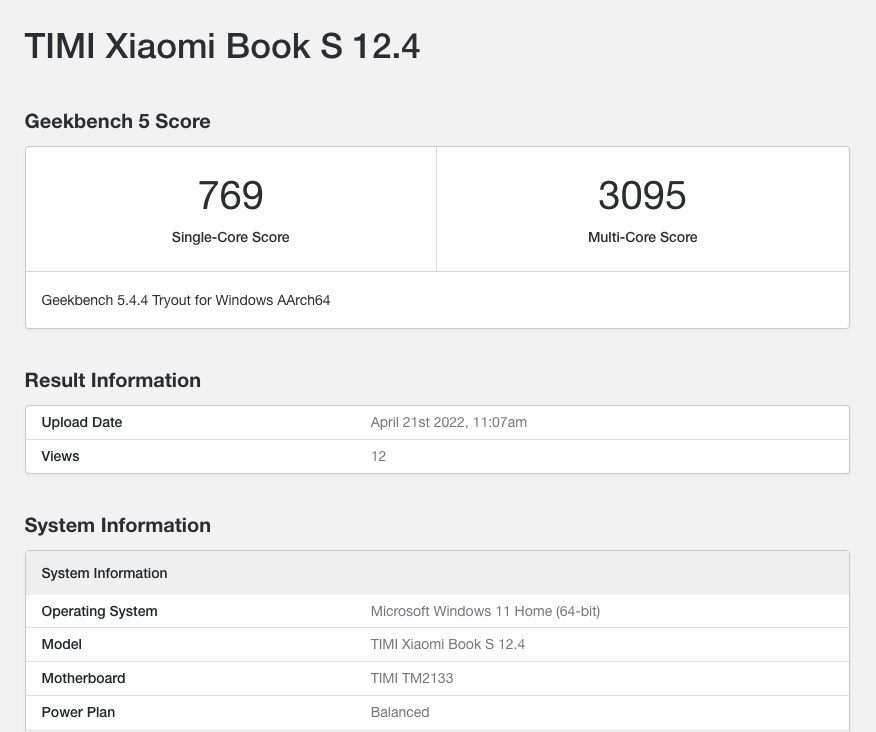Click the Power Plan row label

pos(78,712)
